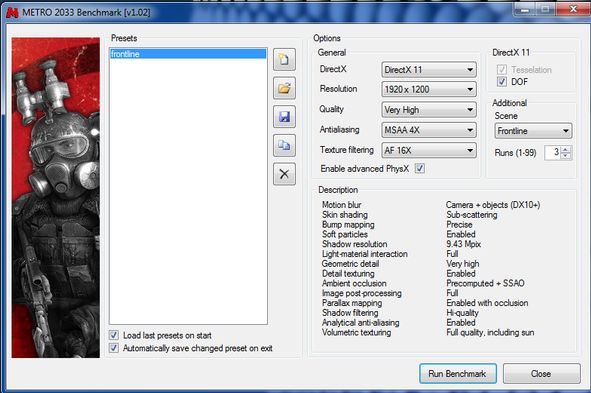This screenshot has width=591, height=393.
Task: Expand the Resolution dropdown
Action: (x=429, y=89)
